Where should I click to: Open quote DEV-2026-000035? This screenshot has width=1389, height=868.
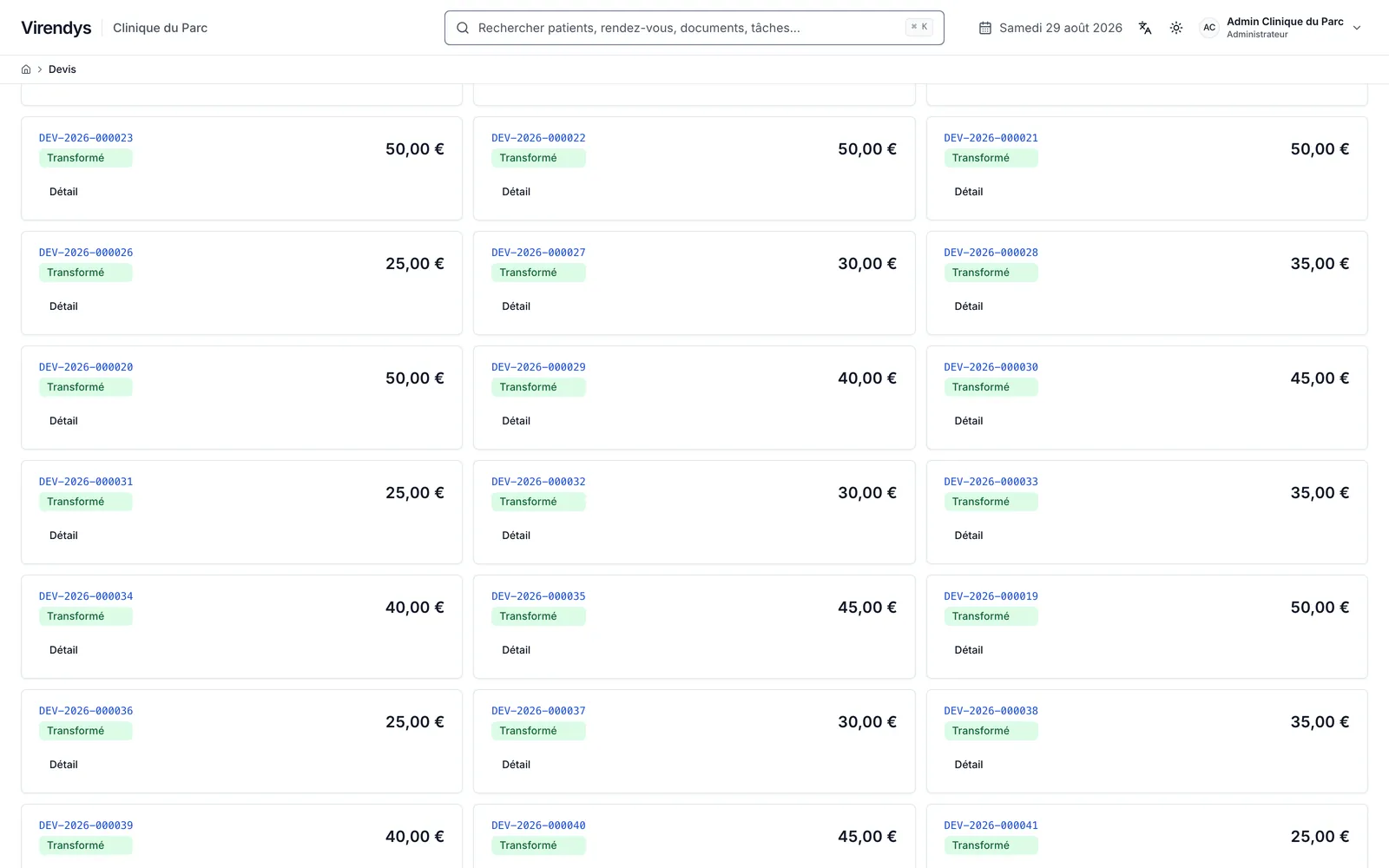coord(538,596)
